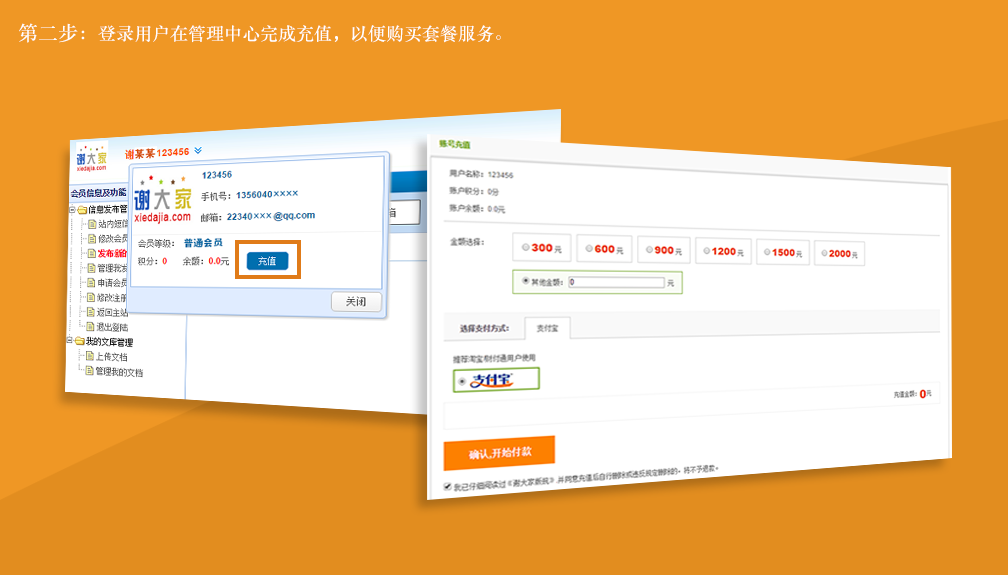Click the orange 确认,开始付款 button

[499, 453]
